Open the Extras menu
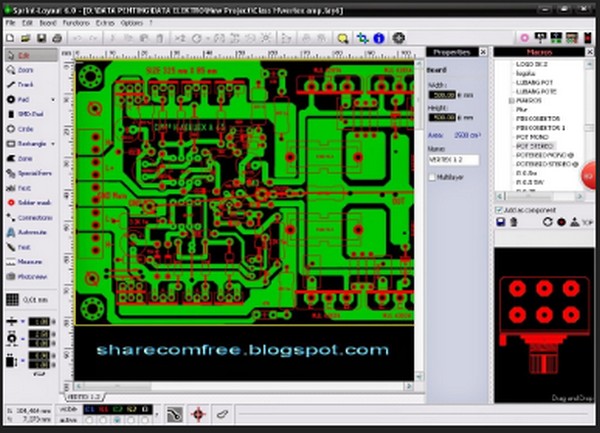 [106, 22]
